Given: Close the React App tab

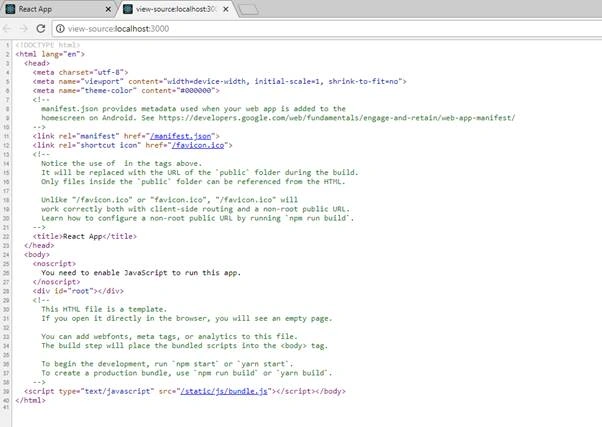Looking at the screenshot, I should [108, 9].
